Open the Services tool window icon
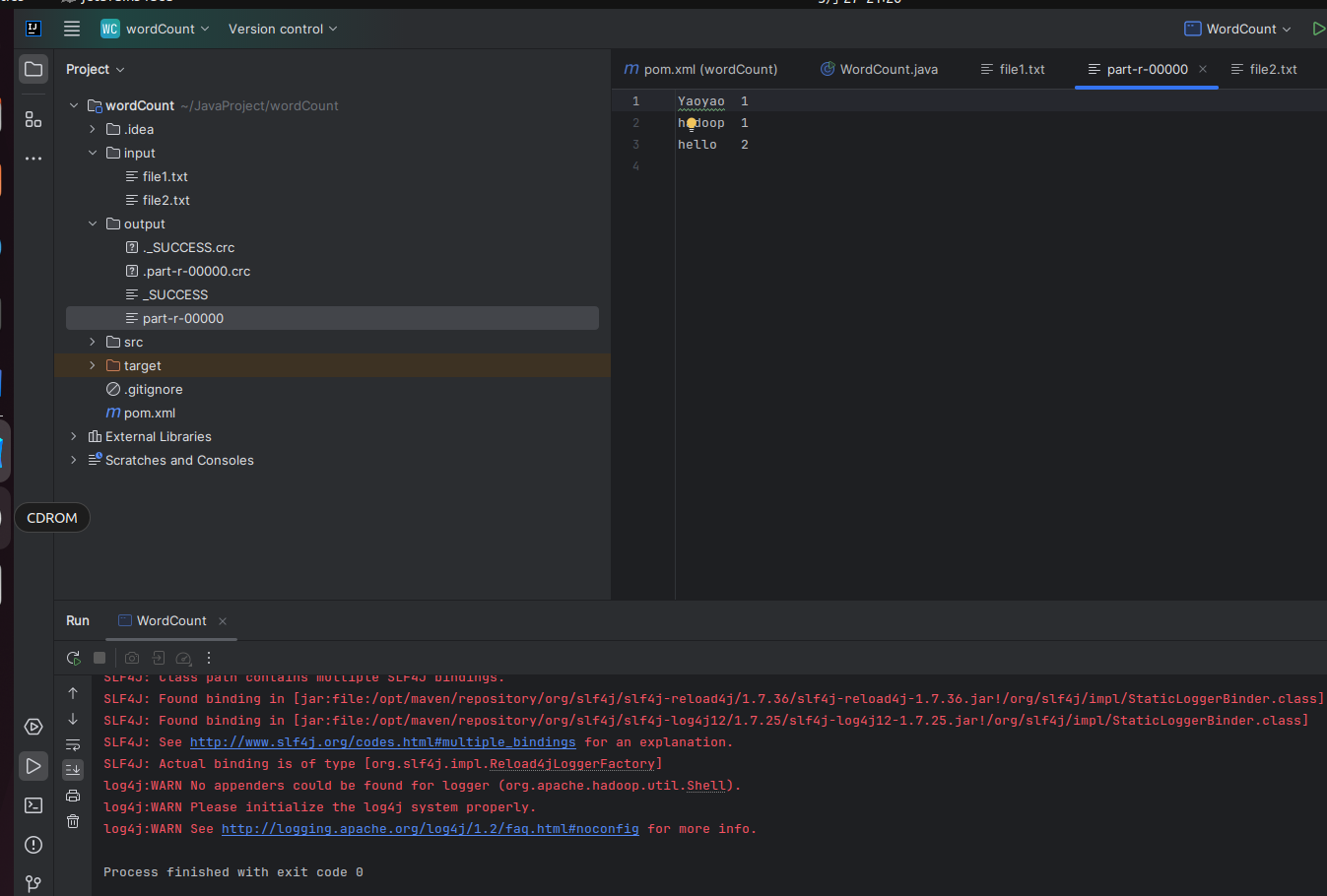This screenshot has height=896, width=1327. click(x=33, y=727)
